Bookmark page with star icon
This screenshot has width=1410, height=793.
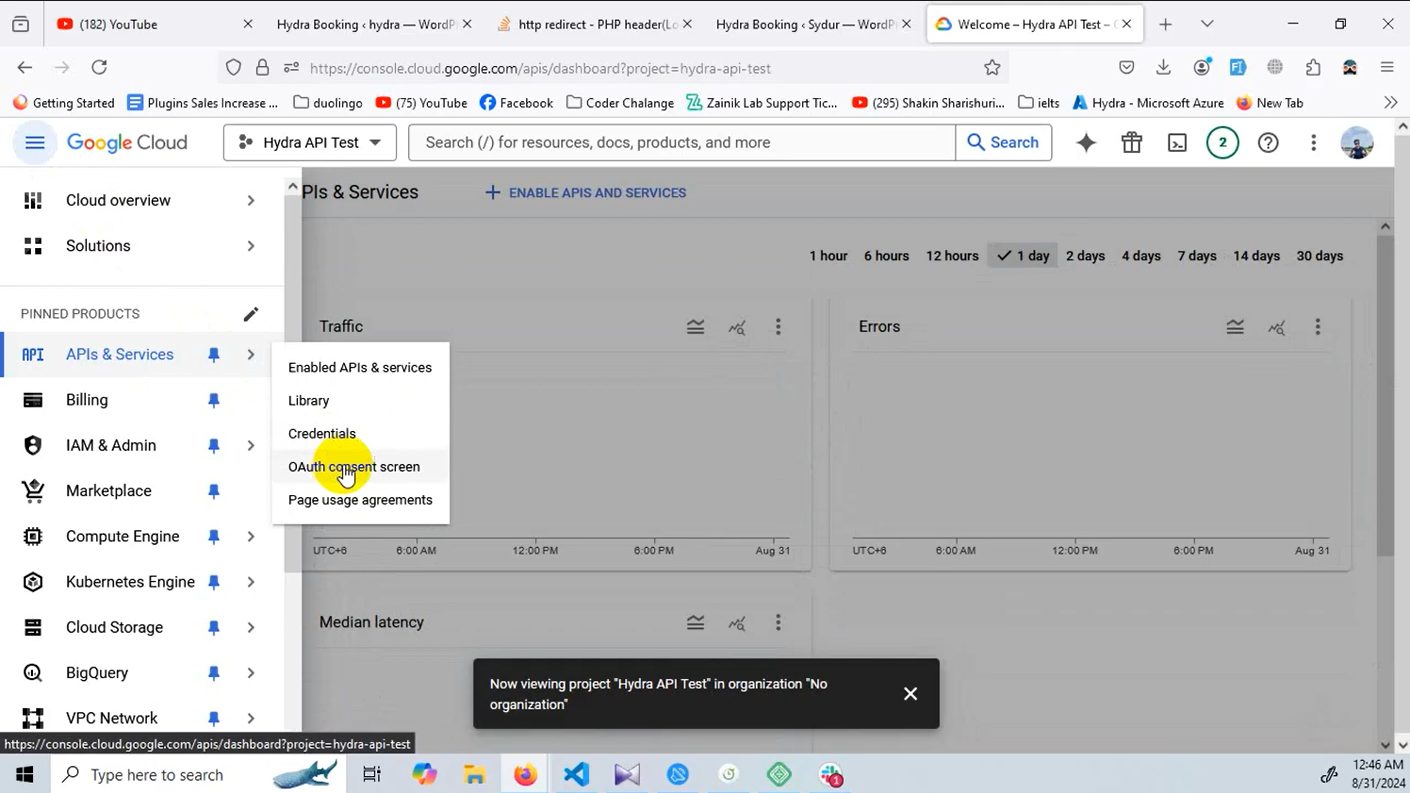(992, 68)
